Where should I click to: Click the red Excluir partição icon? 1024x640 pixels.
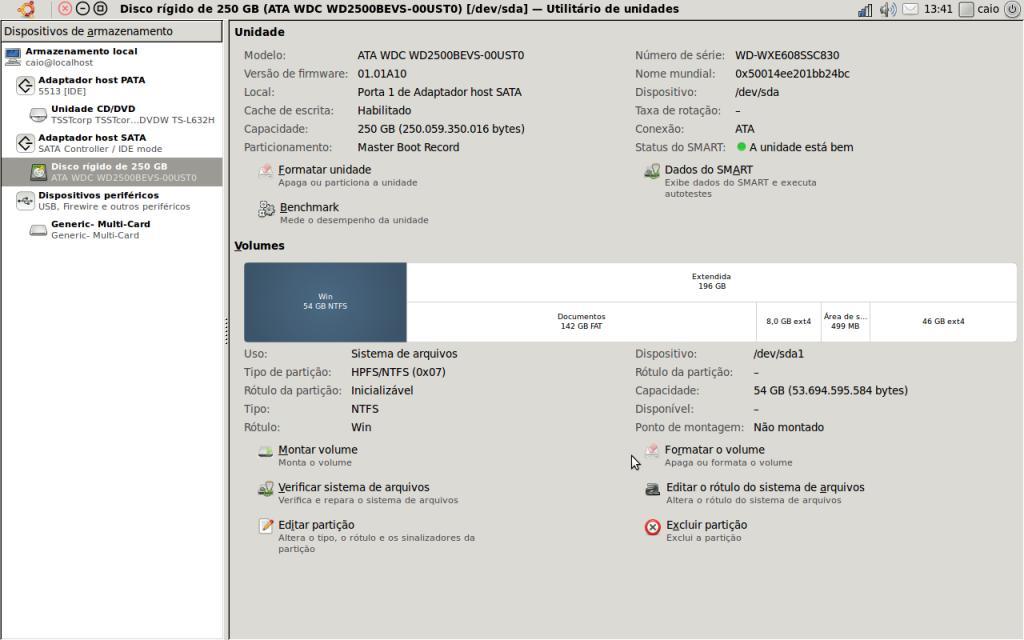click(x=652, y=526)
